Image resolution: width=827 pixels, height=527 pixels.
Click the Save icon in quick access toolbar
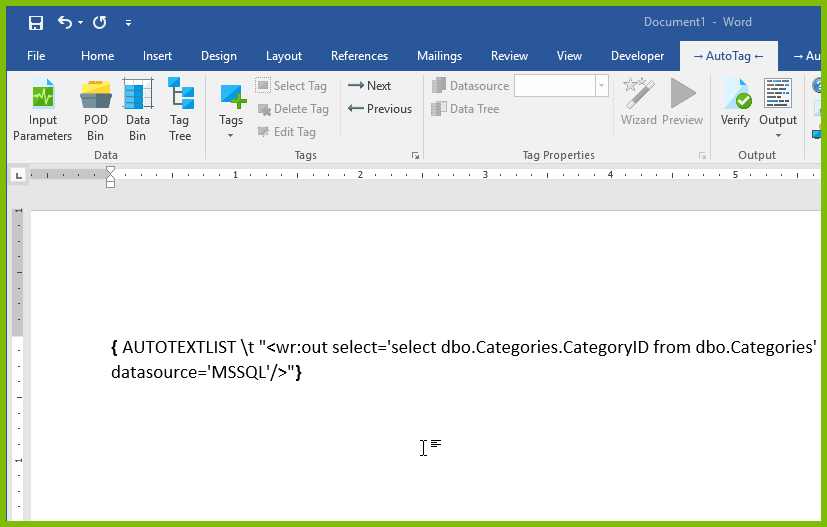pyautogui.click(x=35, y=23)
